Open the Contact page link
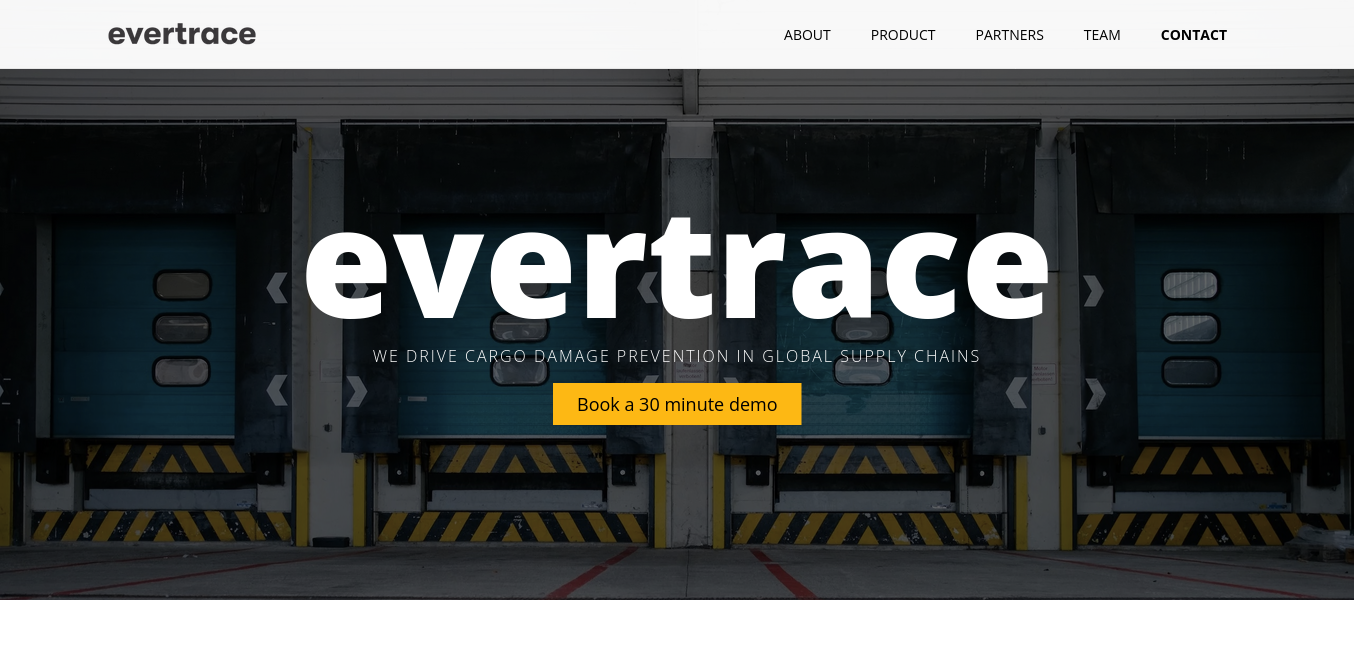 tap(1194, 35)
